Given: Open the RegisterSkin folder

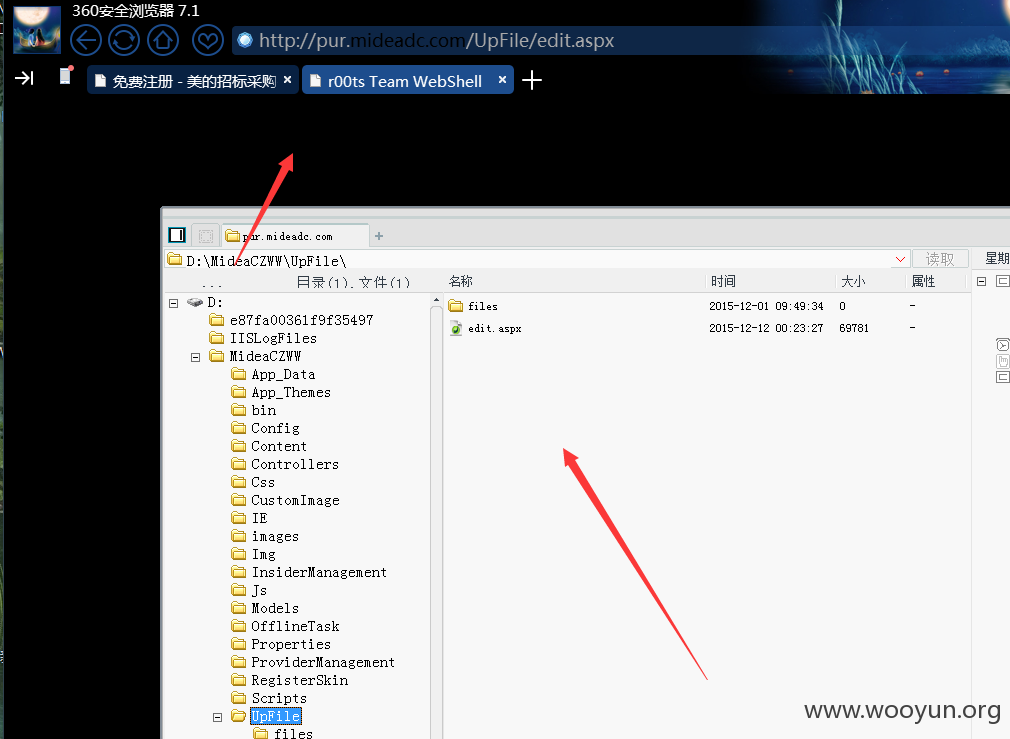Looking at the screenshot, I should coord(290,681).
